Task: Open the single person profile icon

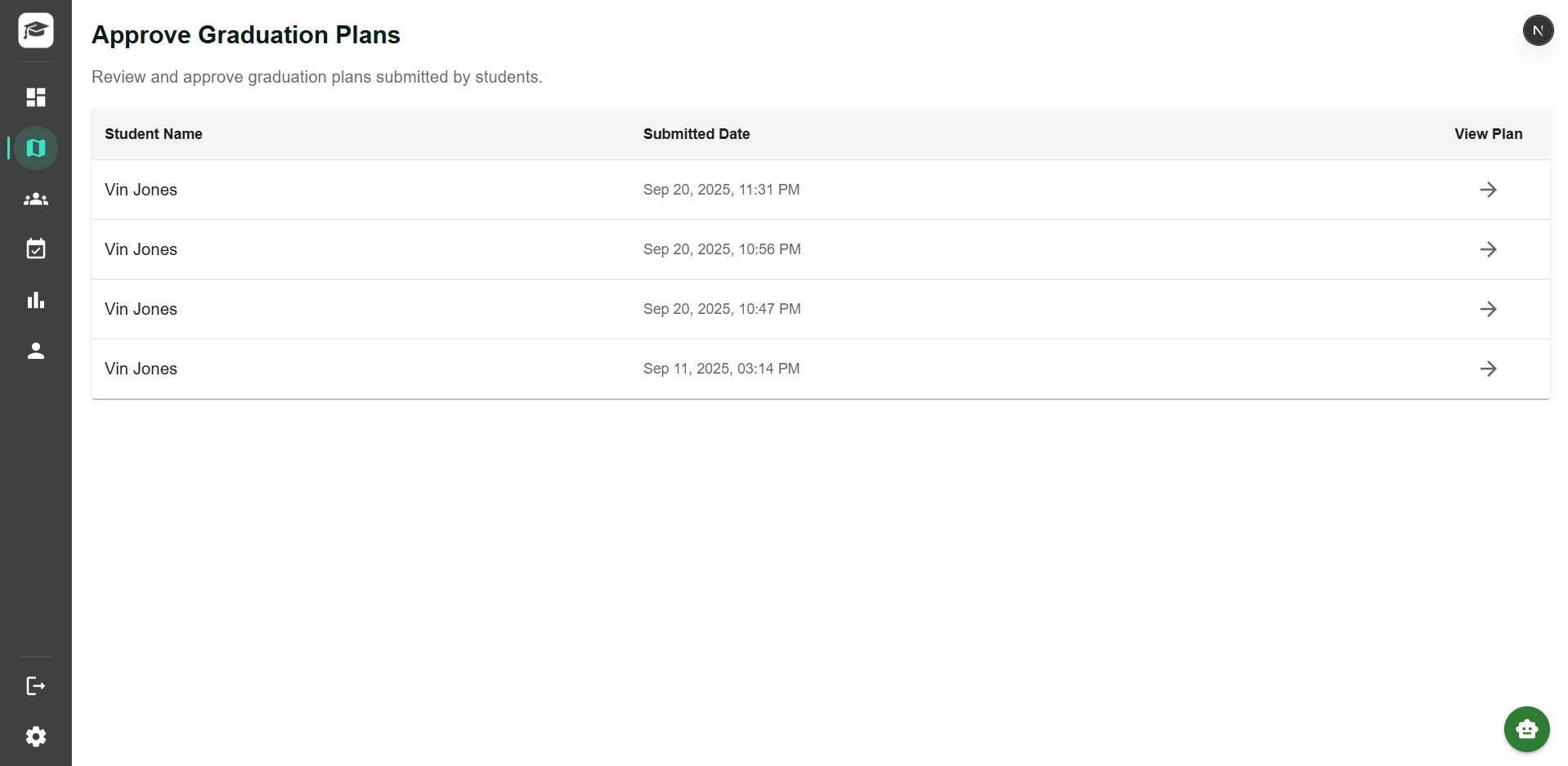Action: (x=36, y=351)
